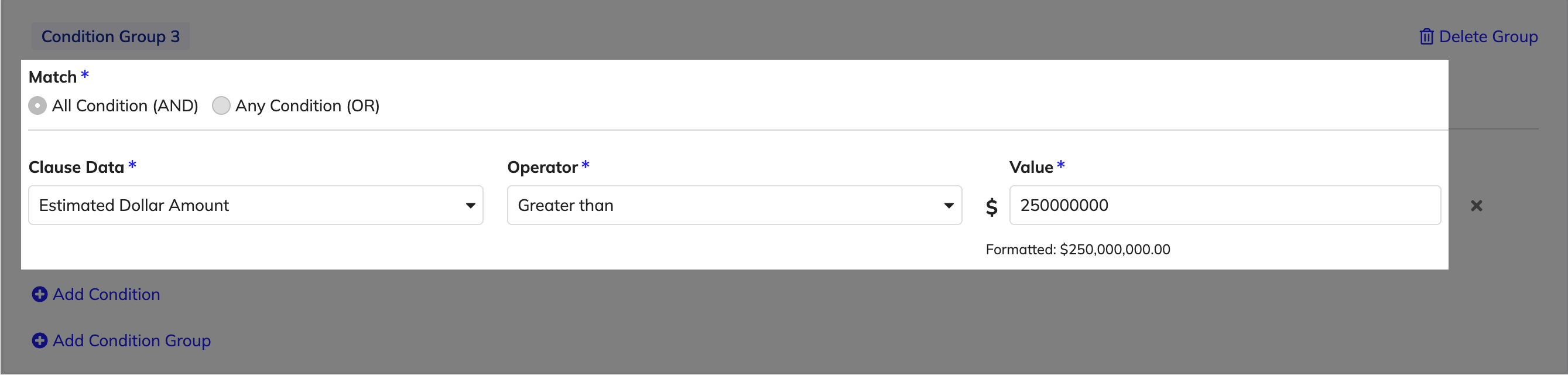1568x375 pixels.
Task: Remove the condition with the X icon
Action: [1476, 206]
